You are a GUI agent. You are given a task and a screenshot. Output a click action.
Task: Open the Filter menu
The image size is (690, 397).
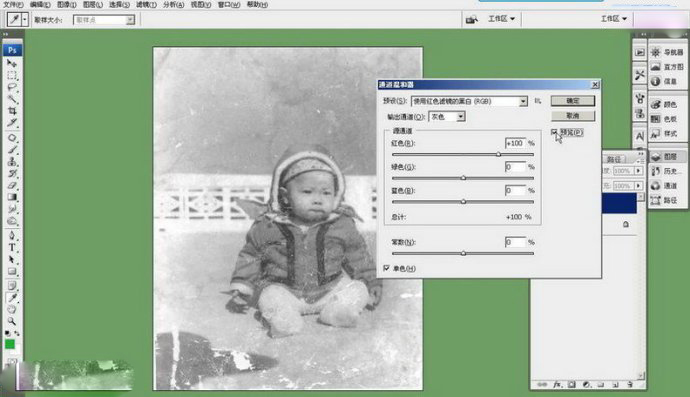coord(146,4)
